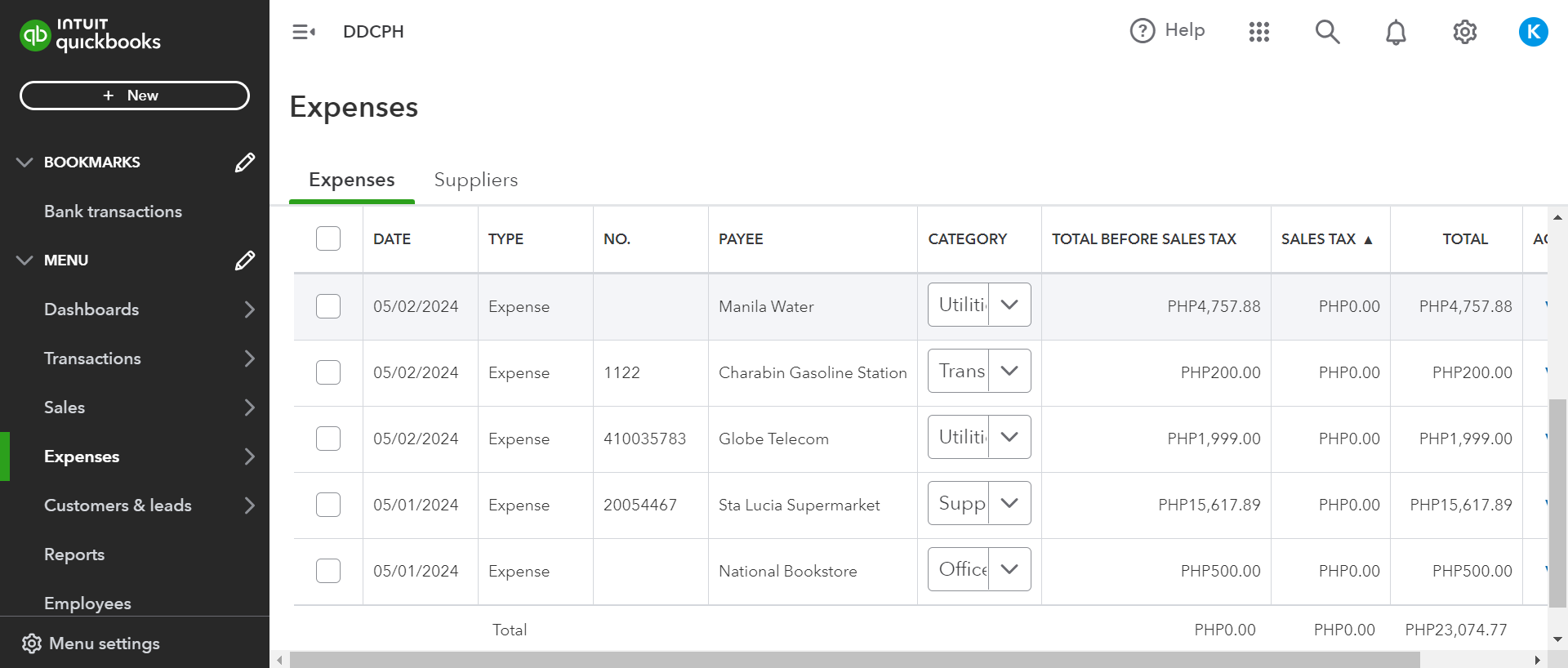The width and height of the screenshot is (1568, 668).
Task: Open the apps grid icon
Action: (x=1258, y=32)
